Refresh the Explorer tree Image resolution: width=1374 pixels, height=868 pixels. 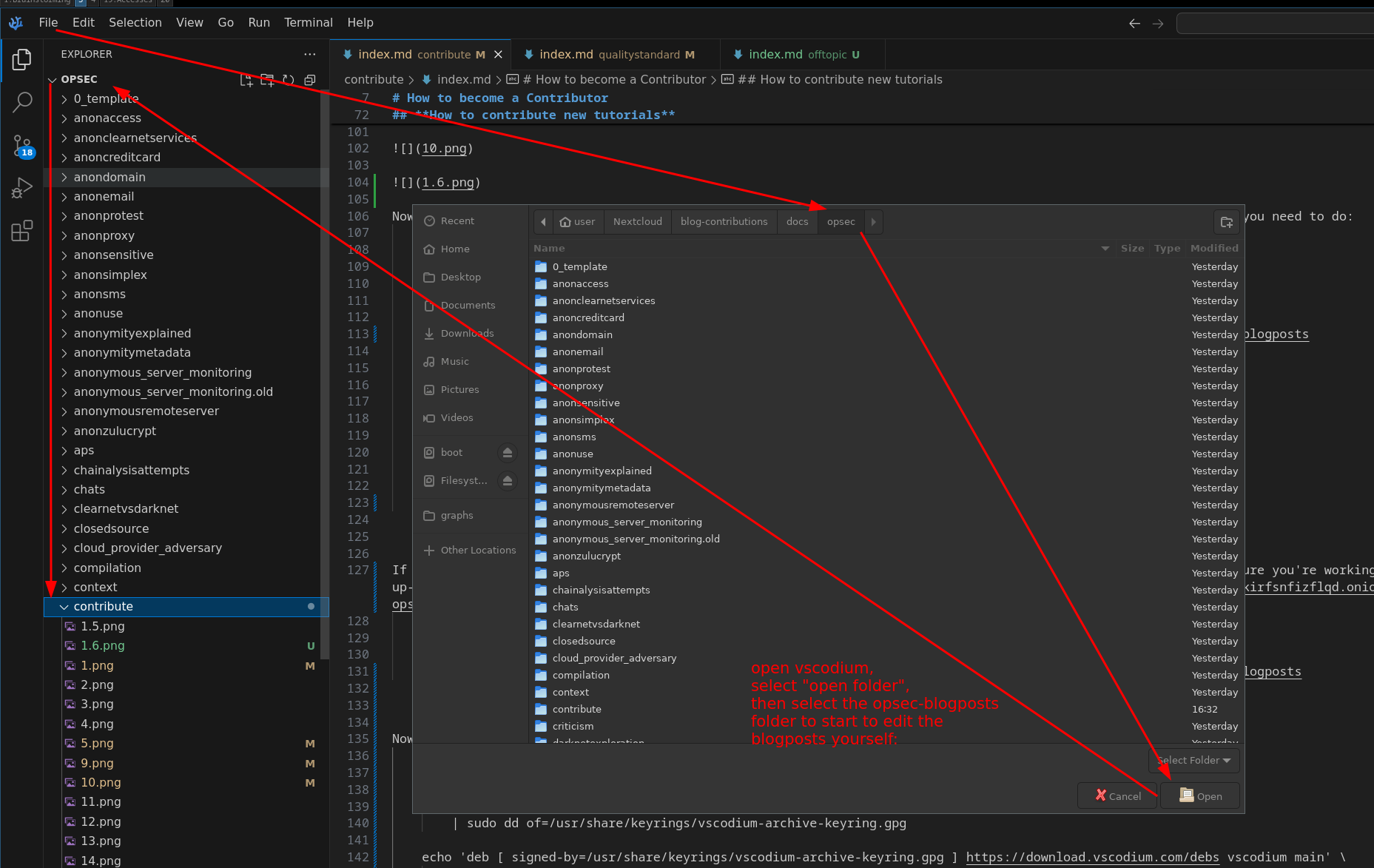(289, 80)
